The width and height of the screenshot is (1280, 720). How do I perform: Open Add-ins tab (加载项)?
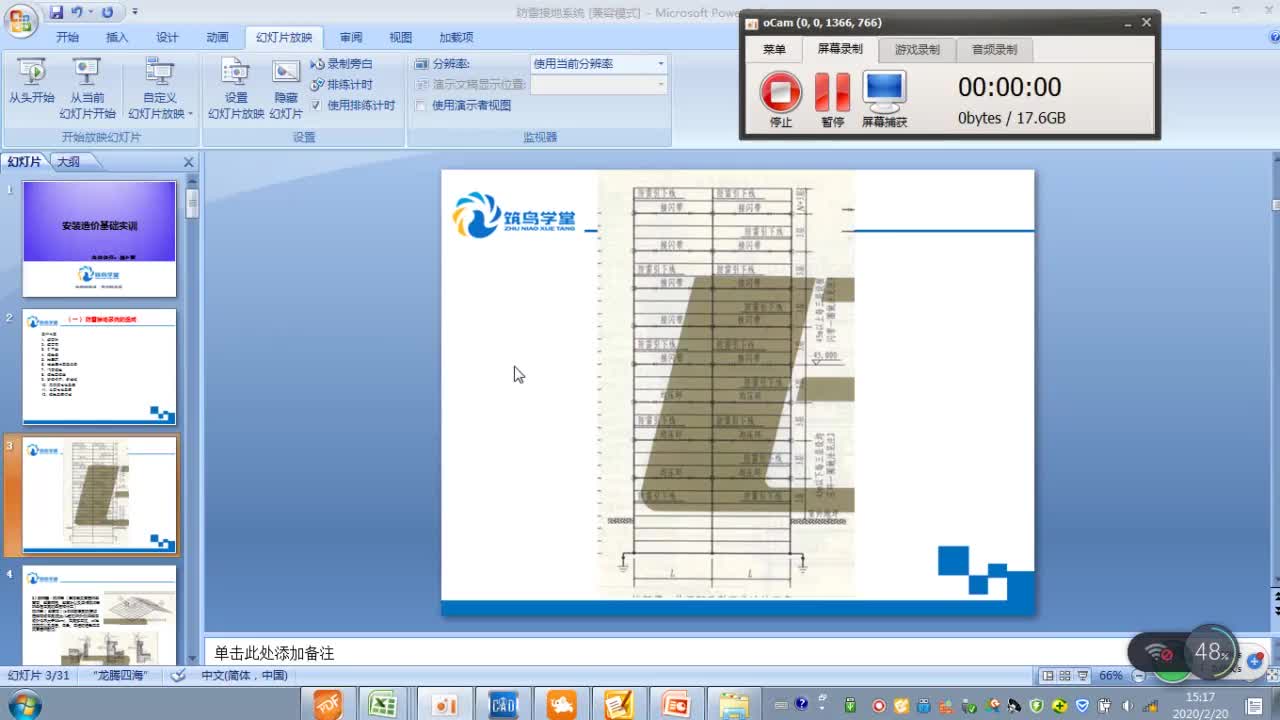point(456,37)
